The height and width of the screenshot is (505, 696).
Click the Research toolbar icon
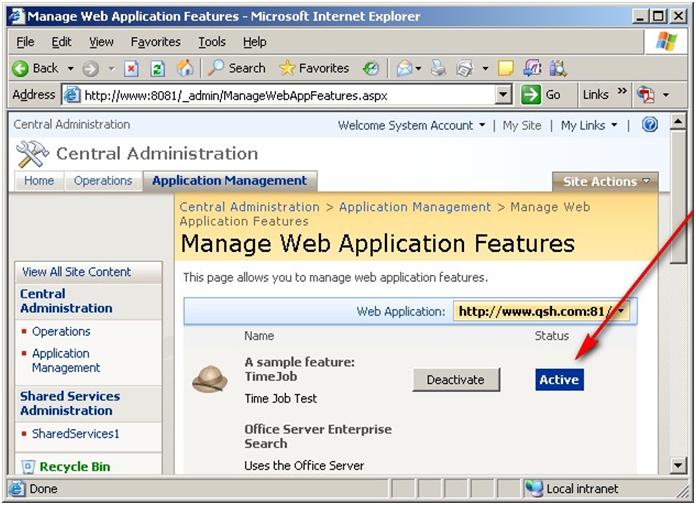(x=532, y=68)
